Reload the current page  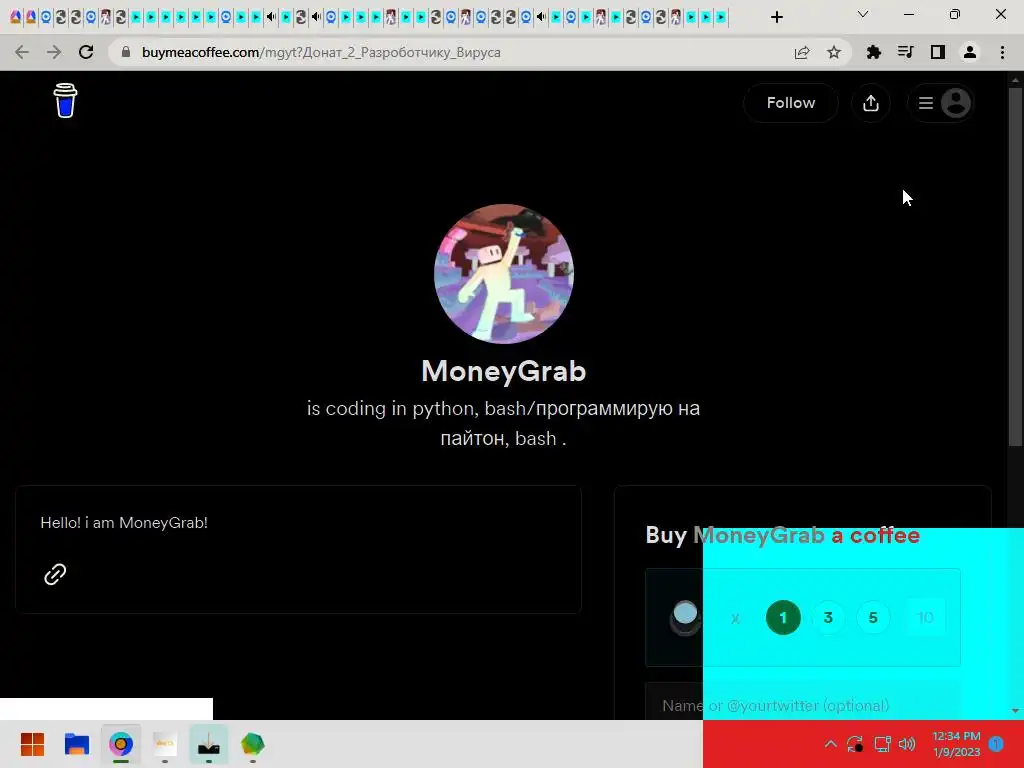click(86, 52)
